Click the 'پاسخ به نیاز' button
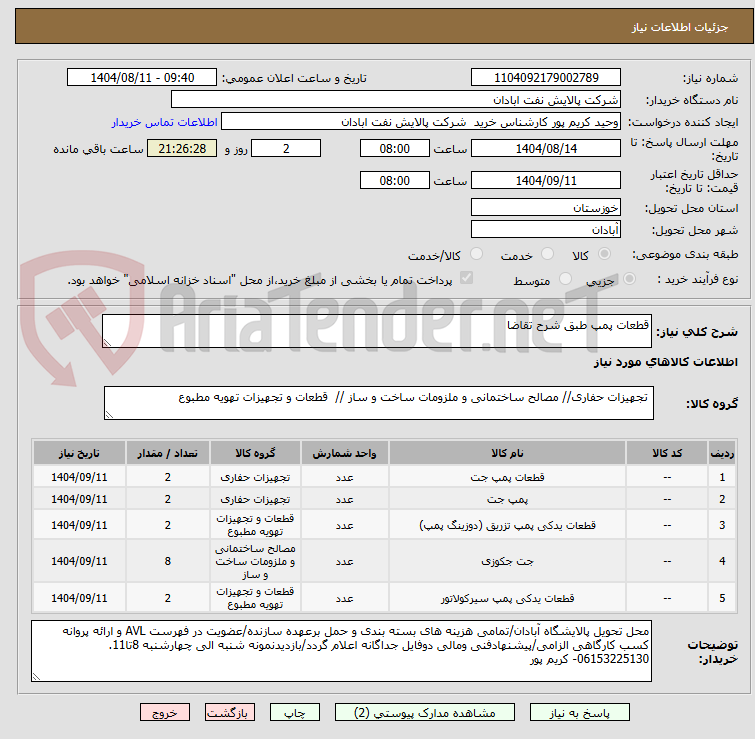Screen dimensions: 755x739 click(579, 713)
